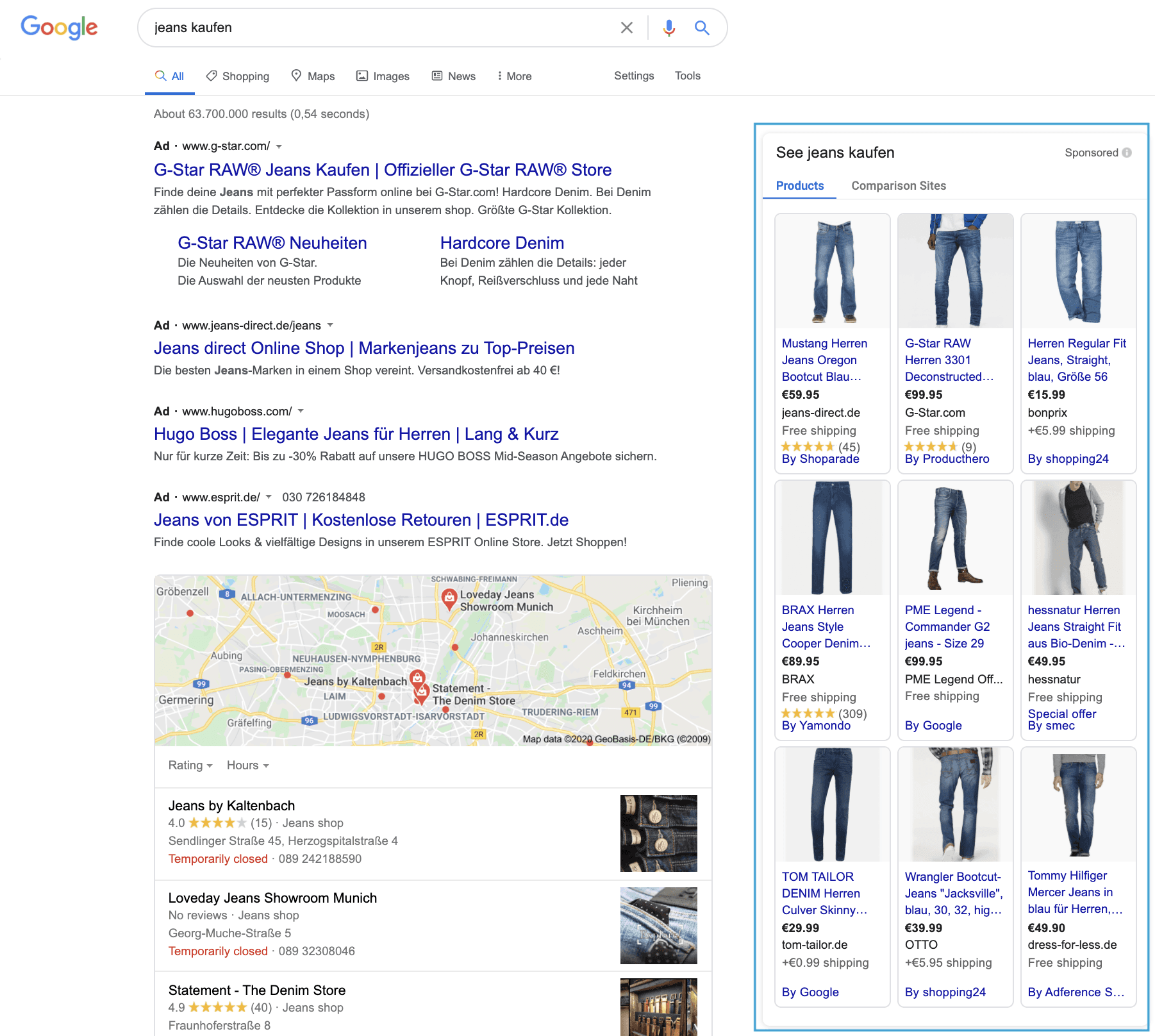
Task: Open Jeans von ESPRIT ad link
Action: [x=361, y=520]
